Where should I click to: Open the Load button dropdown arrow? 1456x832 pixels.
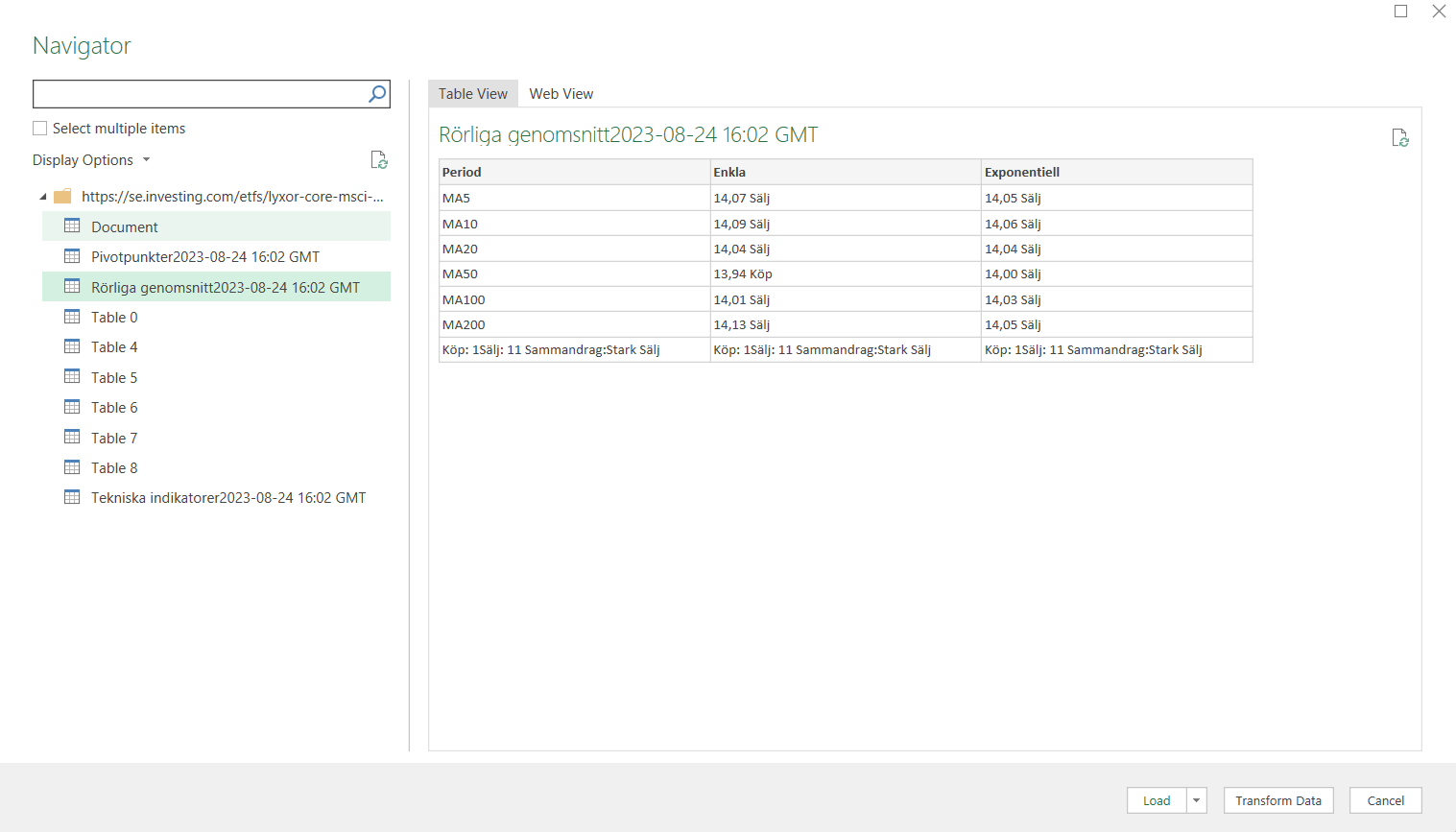1196,800
